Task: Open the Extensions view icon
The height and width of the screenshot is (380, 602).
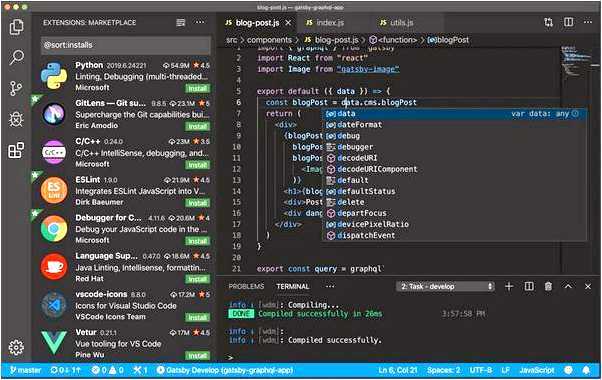Action: [x=16, y=150]
